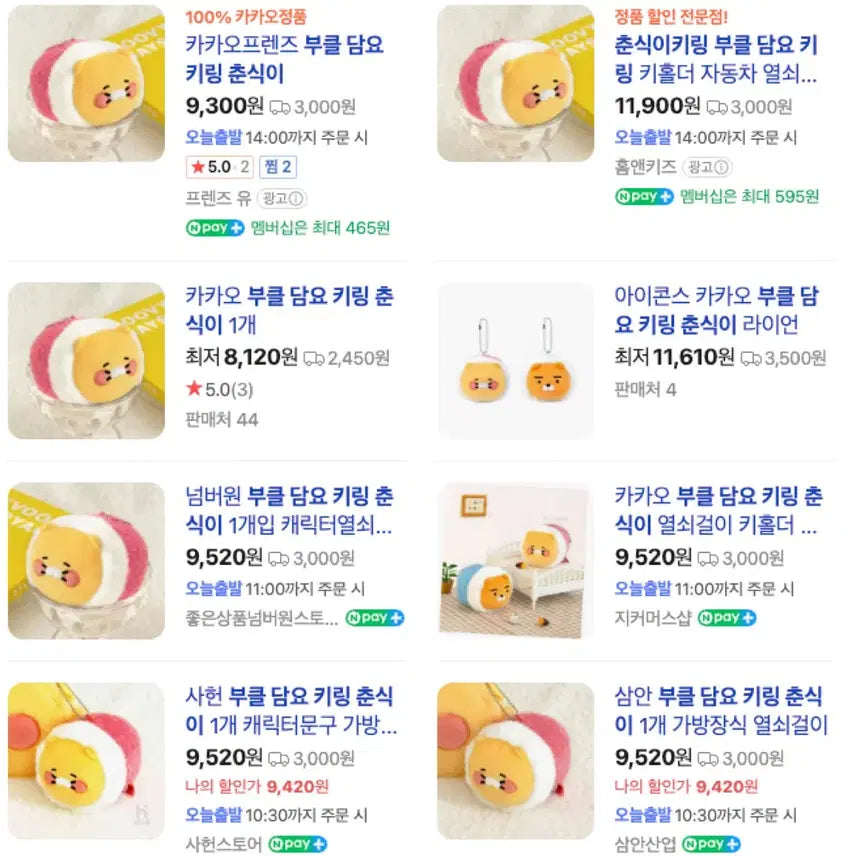856x856 pixels.
Task: Click the 광고 info icon next to 홈앤키즈
Action: [706, 167]
